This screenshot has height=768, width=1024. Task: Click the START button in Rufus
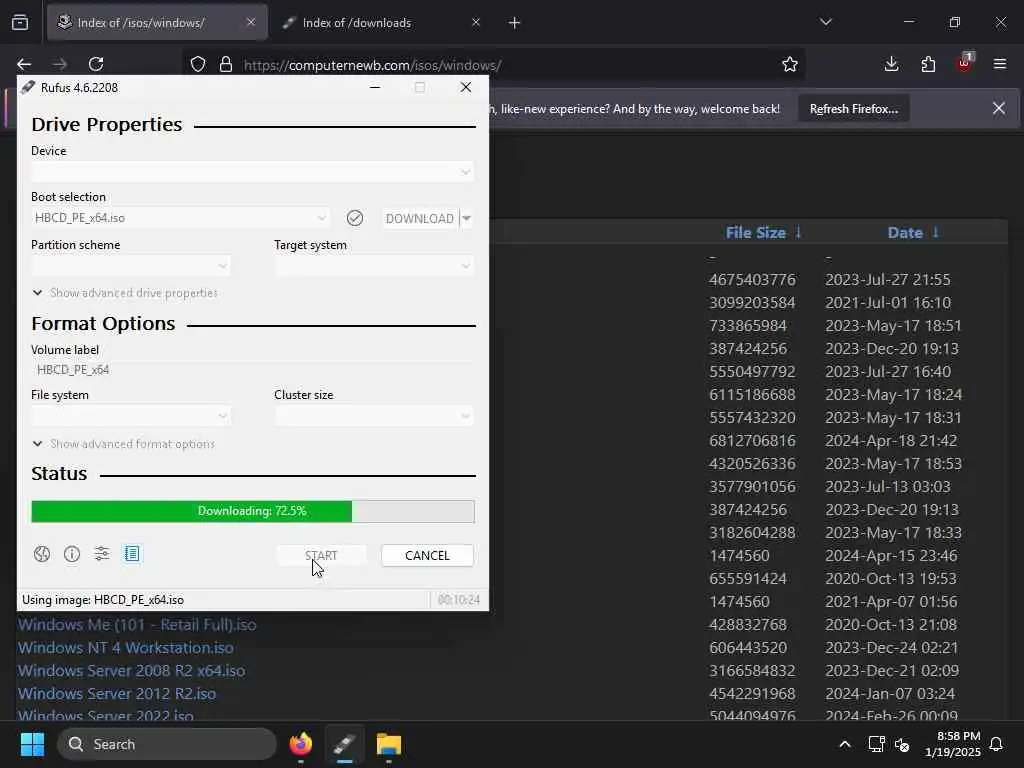(x=321, y=556)
